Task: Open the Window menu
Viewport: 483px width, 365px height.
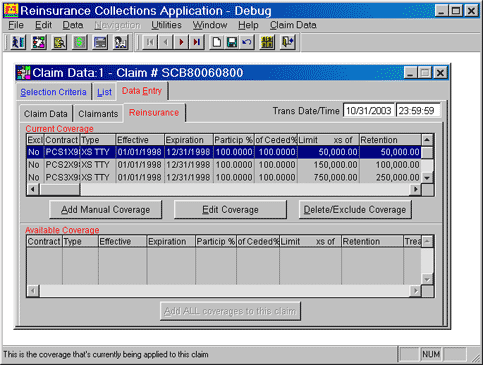Action: (210, 25)
